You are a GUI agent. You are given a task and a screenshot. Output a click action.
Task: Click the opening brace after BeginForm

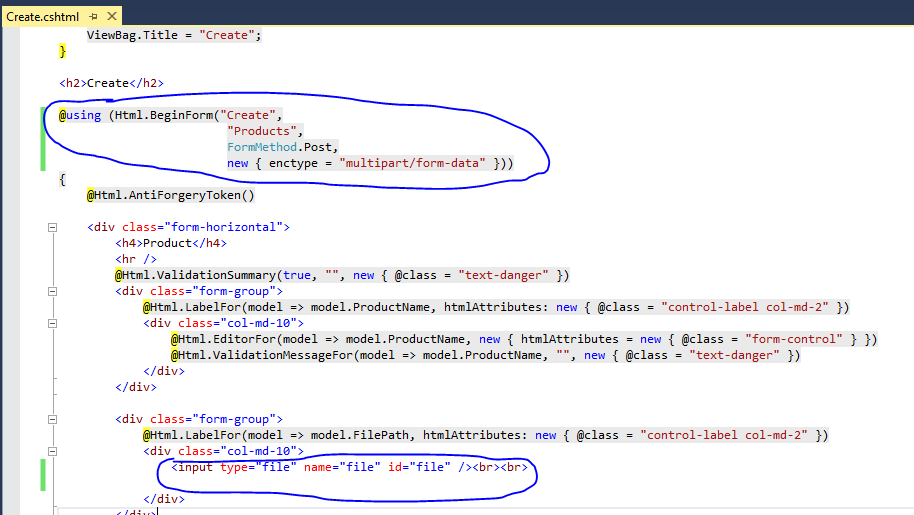62,179
